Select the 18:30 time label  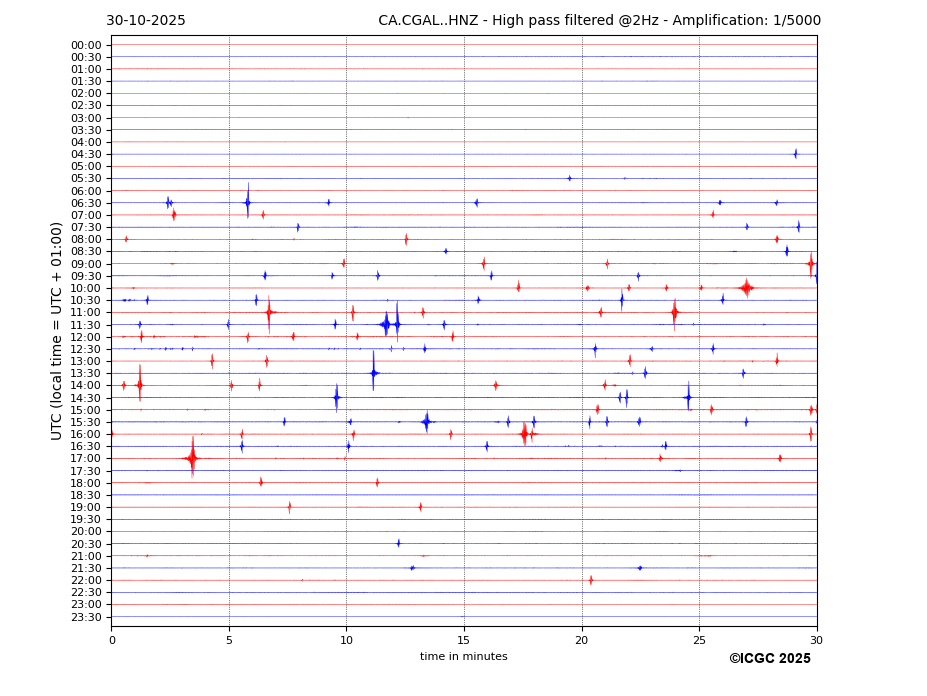coord(86,495)
